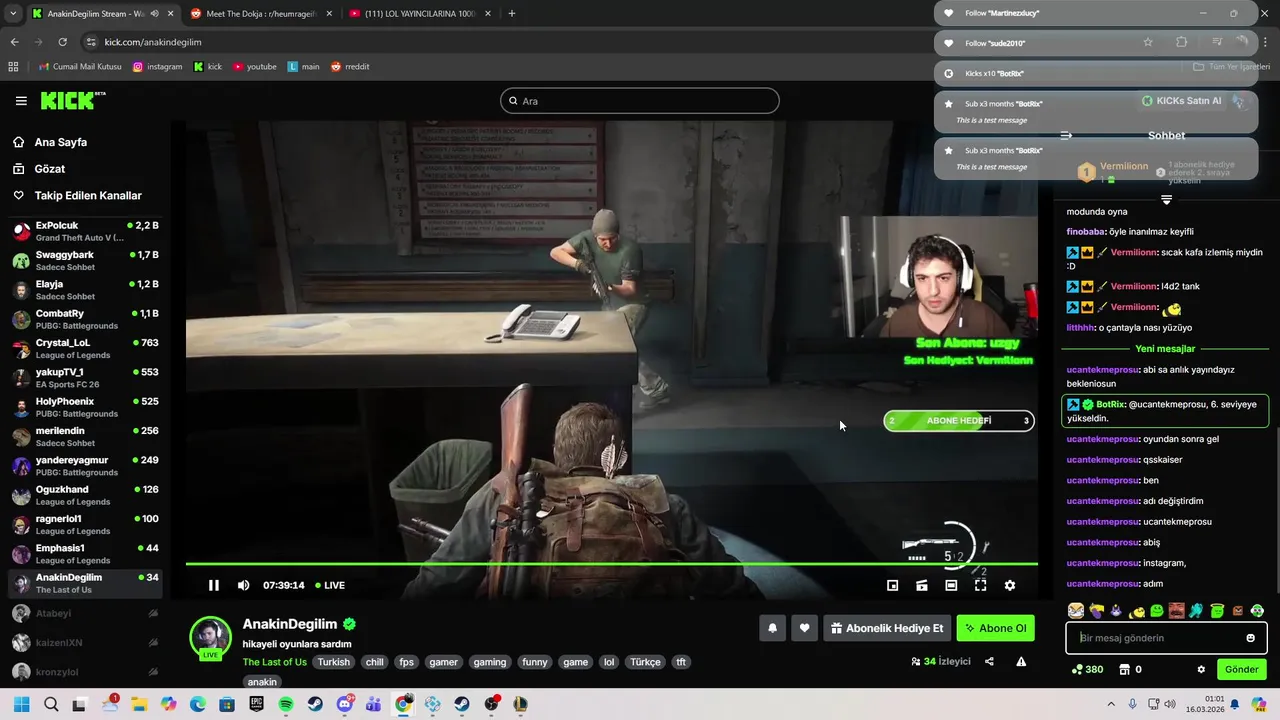The width and height of the screenshot is (1280, 720).
Task: Toggle the heart follow button
Action: [x=804, y=628]
